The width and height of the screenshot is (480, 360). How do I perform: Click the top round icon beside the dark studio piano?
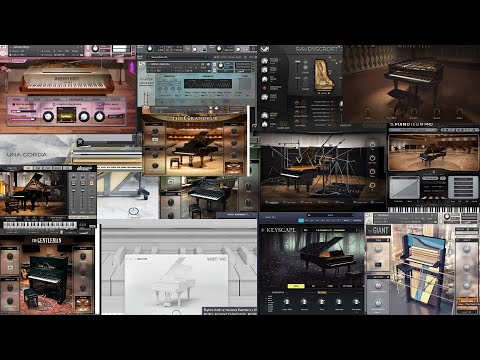click(x=372, y=144)
